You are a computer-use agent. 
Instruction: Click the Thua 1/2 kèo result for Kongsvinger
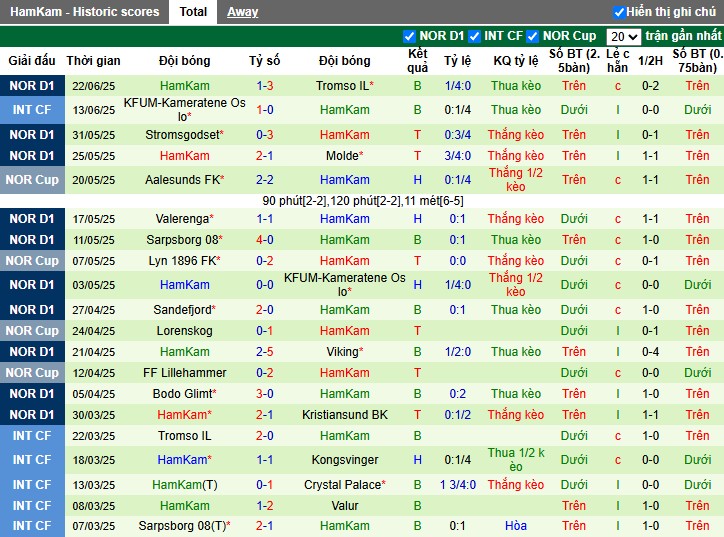click(516, 460)
